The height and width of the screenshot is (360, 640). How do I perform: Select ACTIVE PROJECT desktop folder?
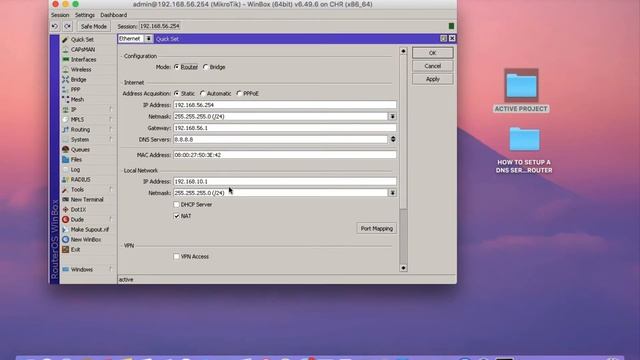(521, 91)
